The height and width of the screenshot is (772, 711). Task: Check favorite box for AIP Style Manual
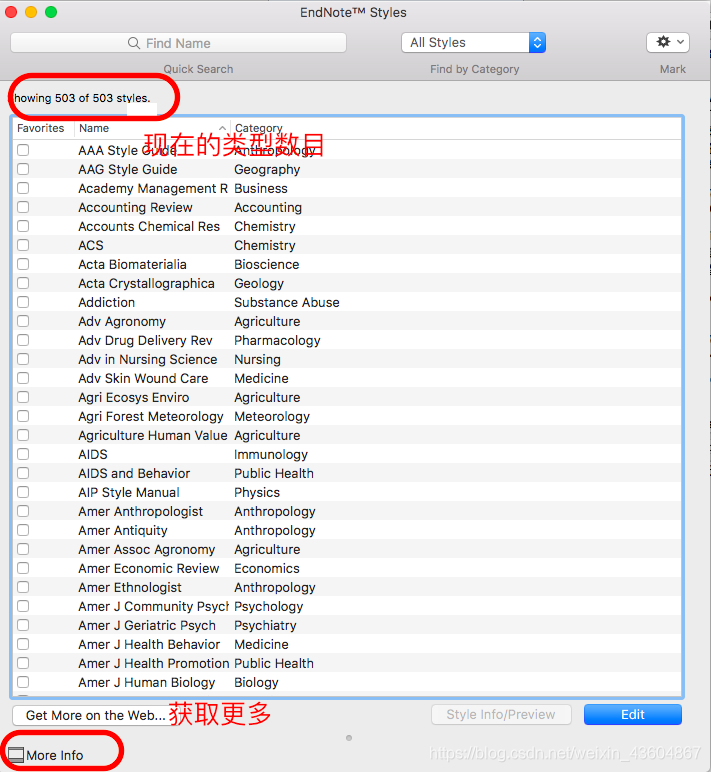23,492
